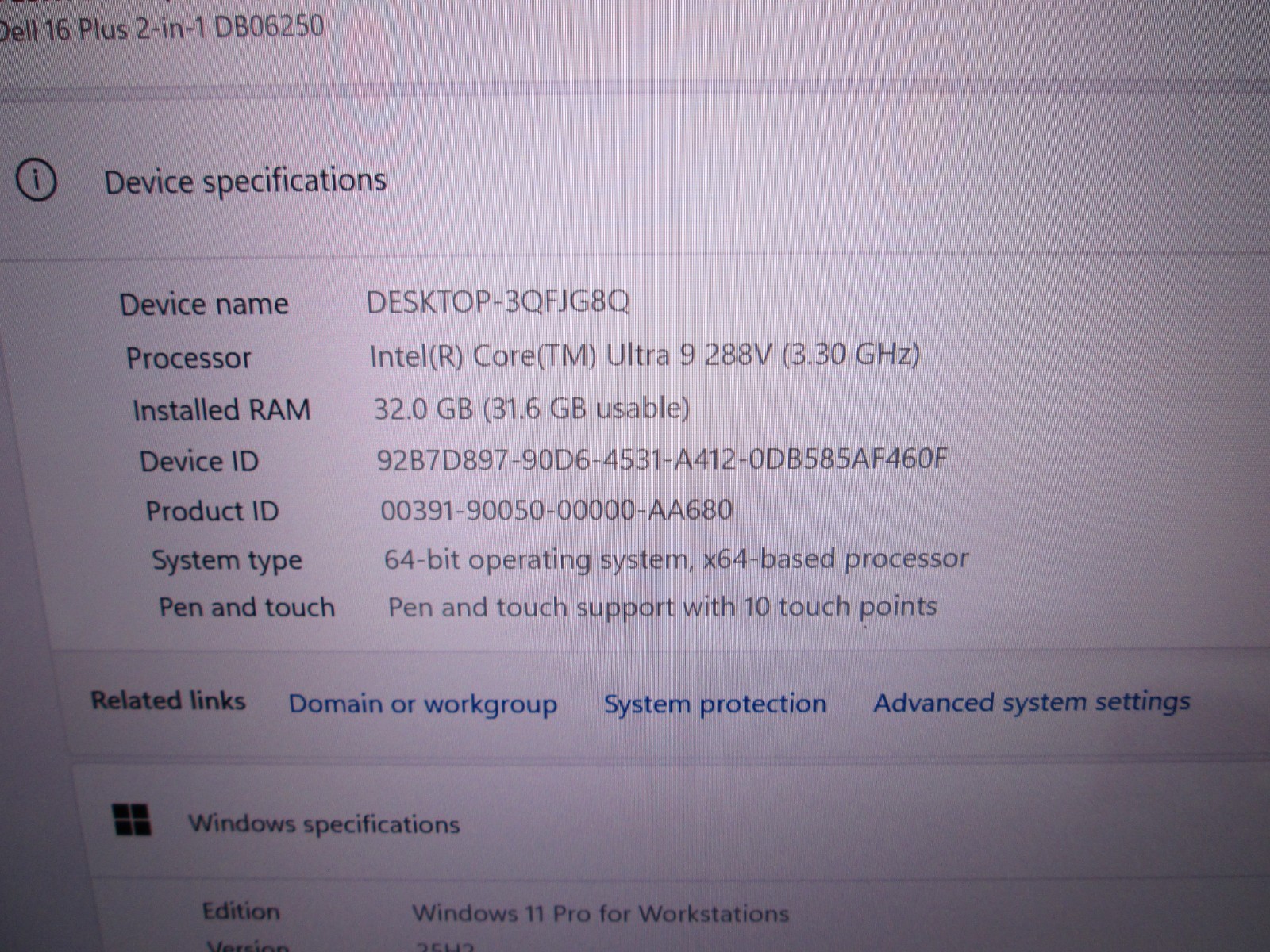The height and width of the screenshot is (952, 1270).
Task: Select the Device ID value 92B7D897-90D6
Action: coord(662,459)
